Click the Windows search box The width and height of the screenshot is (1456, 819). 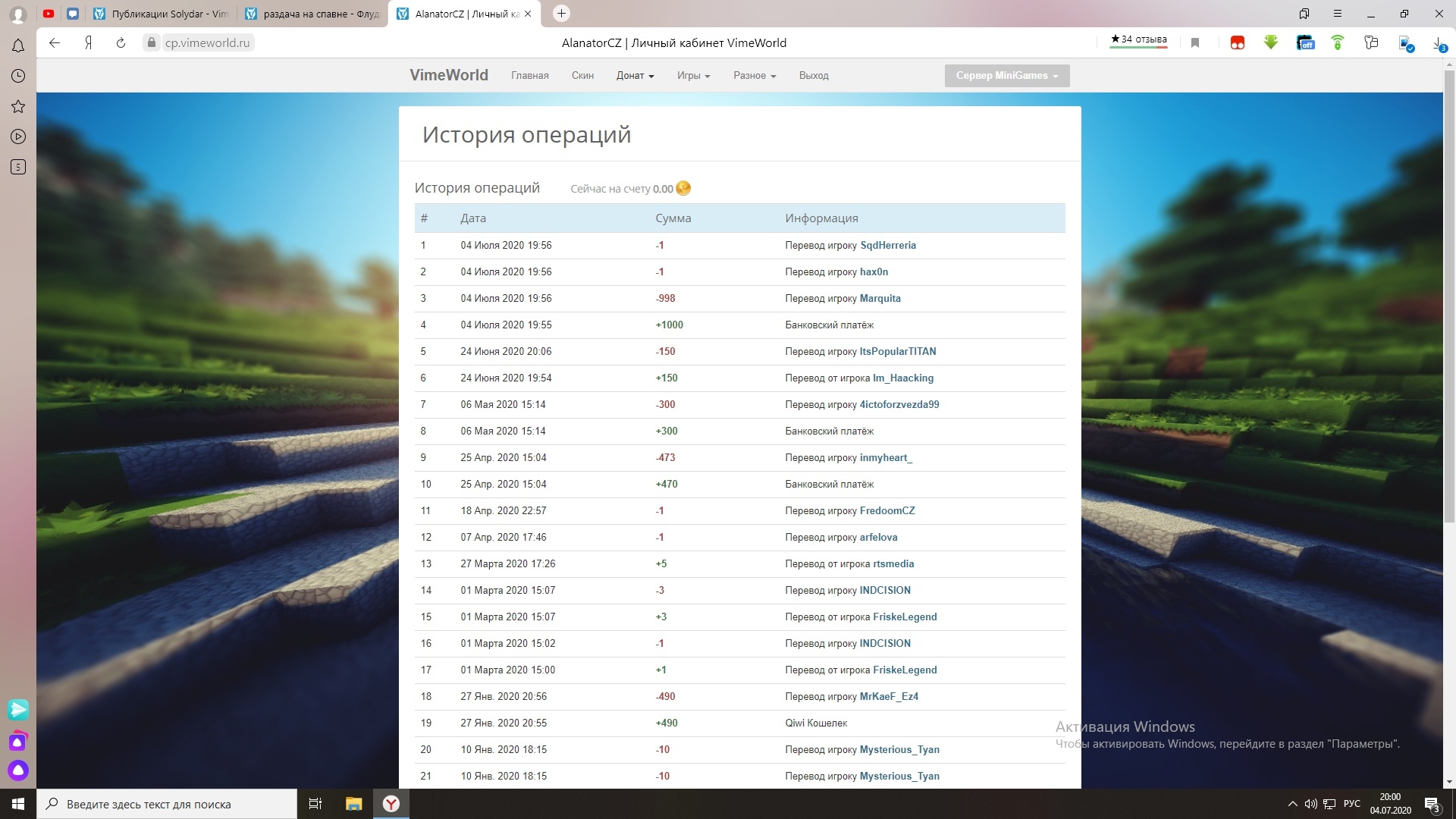point(167,804)
